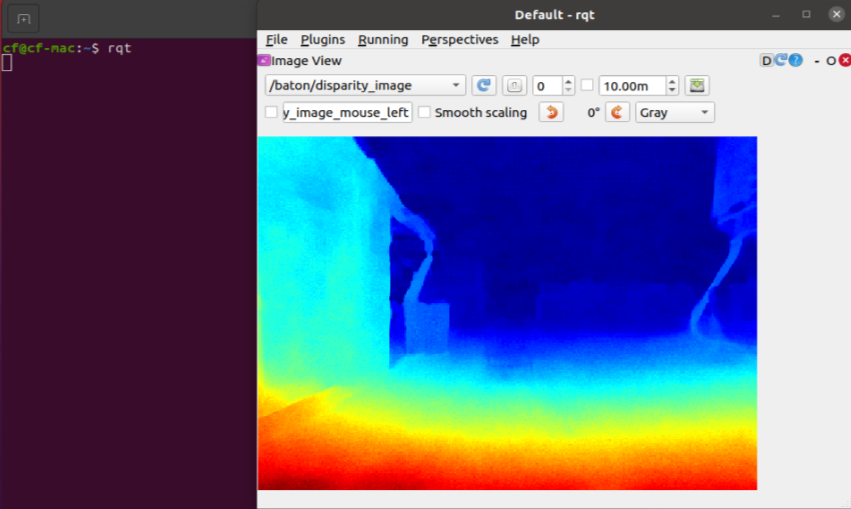Click the zoom to original size icon
The height and width of the screenshot is (509, 851).
(514, 86)
